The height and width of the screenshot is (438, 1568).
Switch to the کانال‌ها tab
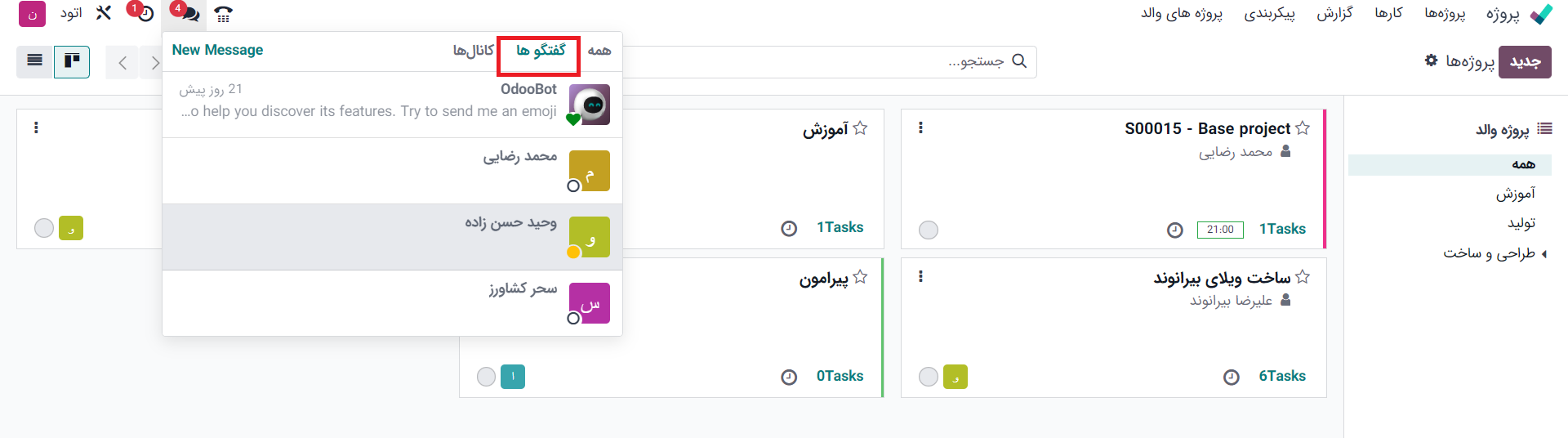click(x=474, y=51)
